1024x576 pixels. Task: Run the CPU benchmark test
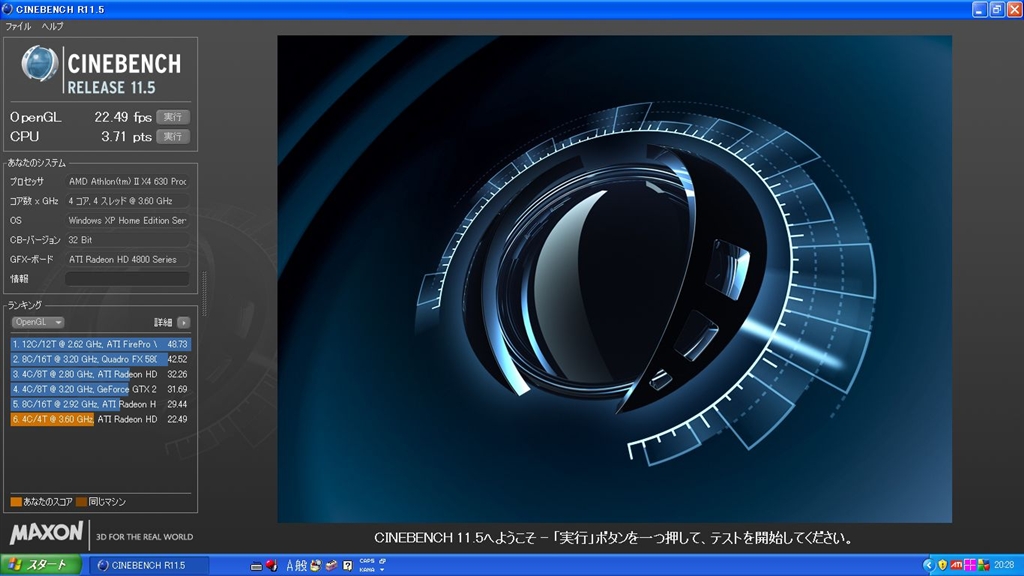point(173,136)
